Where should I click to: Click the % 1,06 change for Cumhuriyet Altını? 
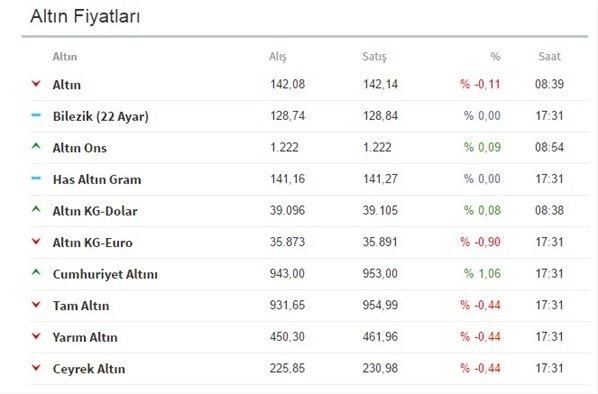[x=482, y=273]
